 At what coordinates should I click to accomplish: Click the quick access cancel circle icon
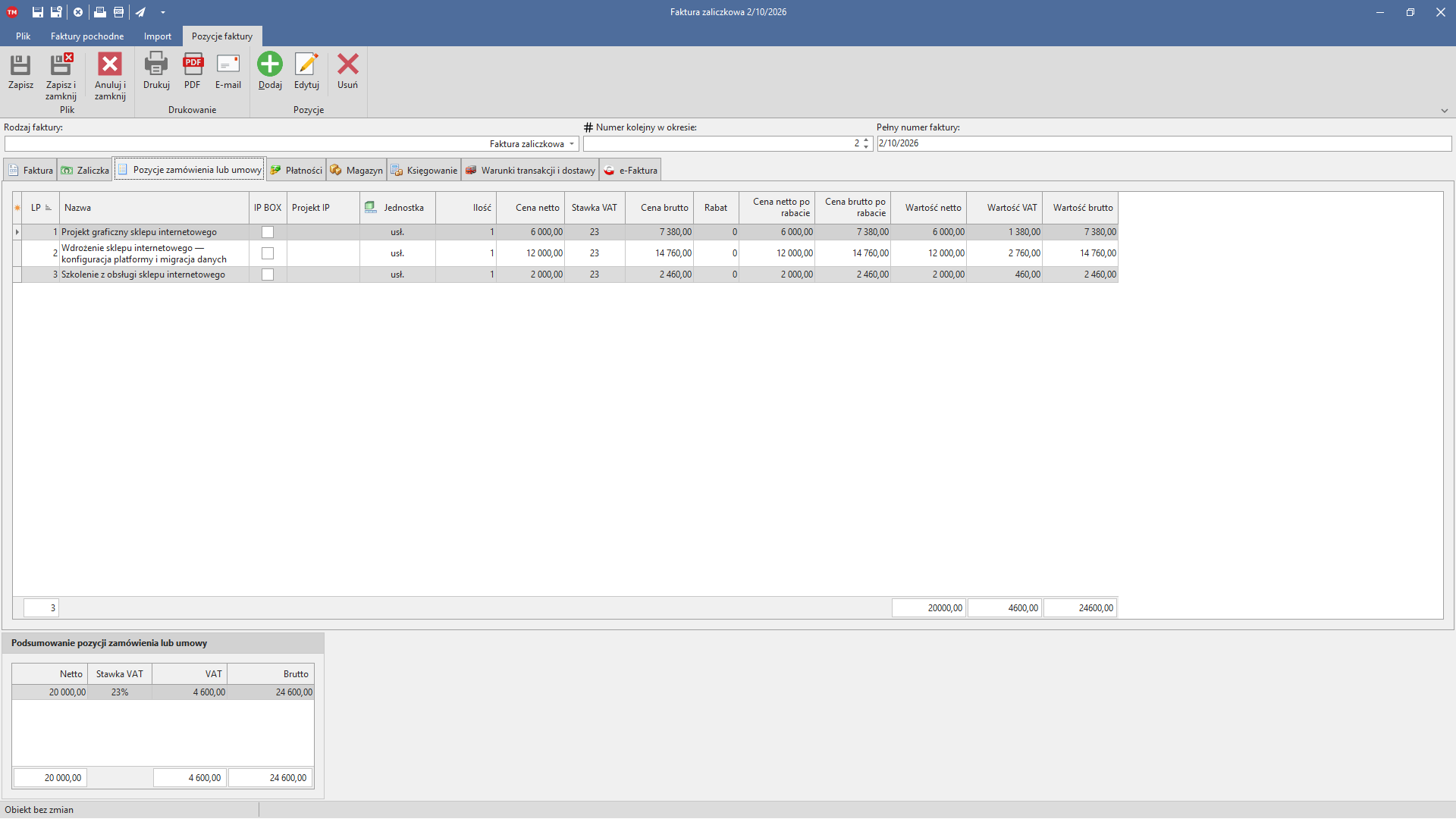click(78, 12)
